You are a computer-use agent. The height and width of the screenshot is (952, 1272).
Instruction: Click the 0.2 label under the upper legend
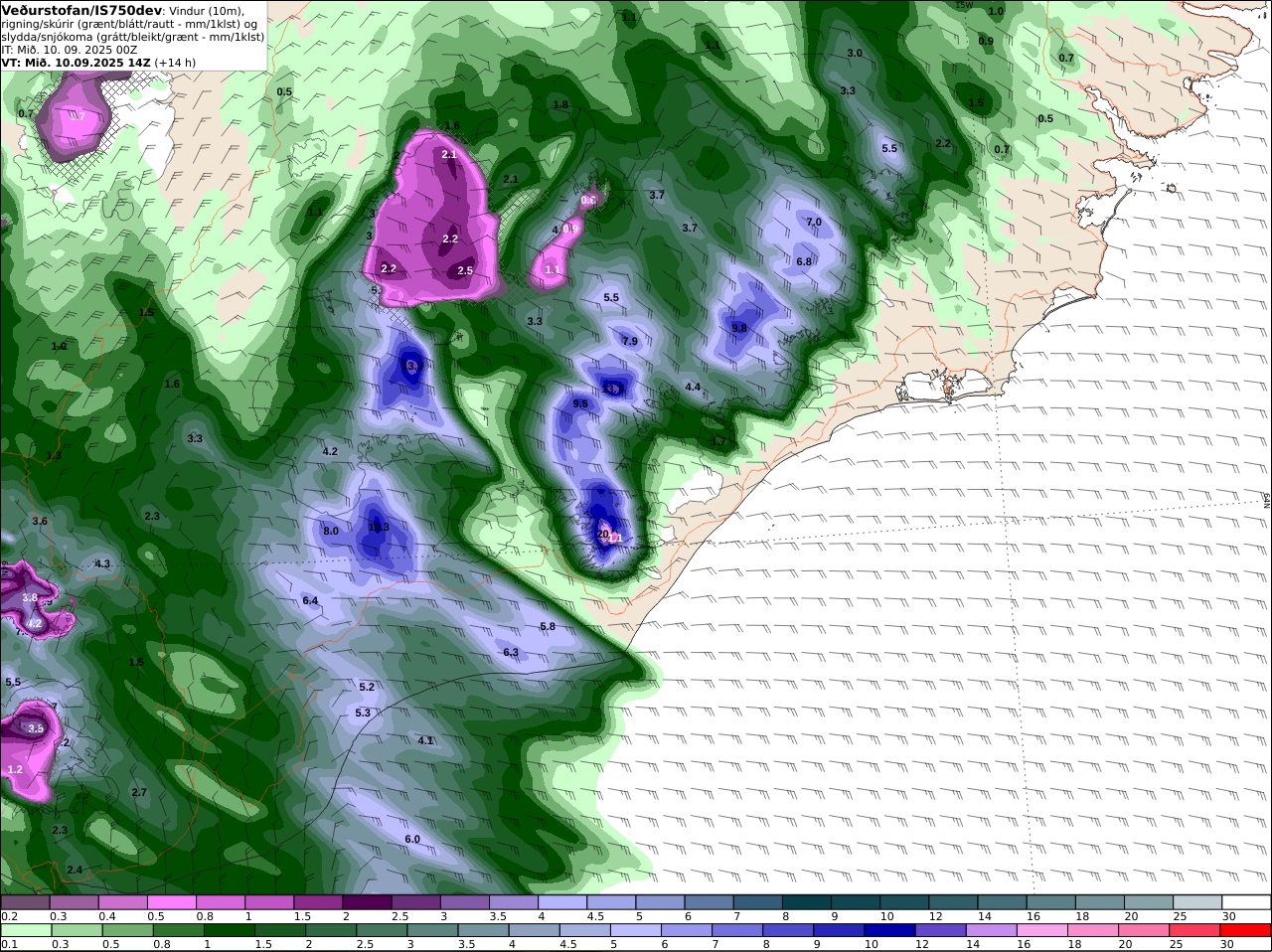click(x=9, y=915)
